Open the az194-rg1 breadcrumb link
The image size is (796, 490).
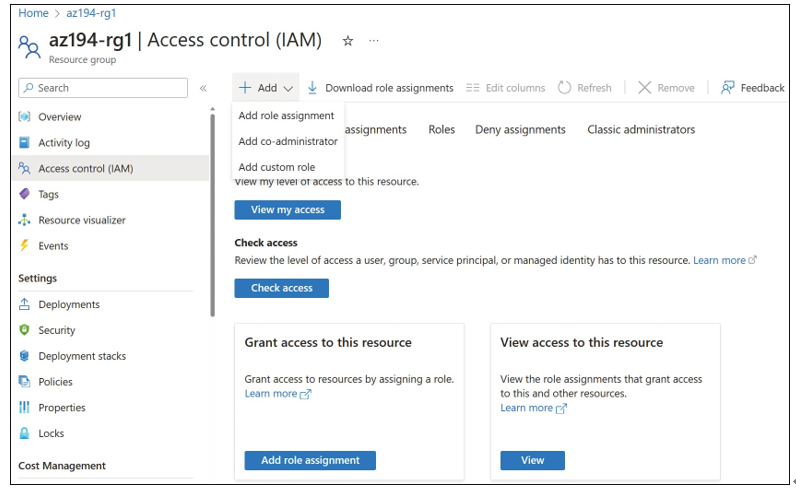91,13
